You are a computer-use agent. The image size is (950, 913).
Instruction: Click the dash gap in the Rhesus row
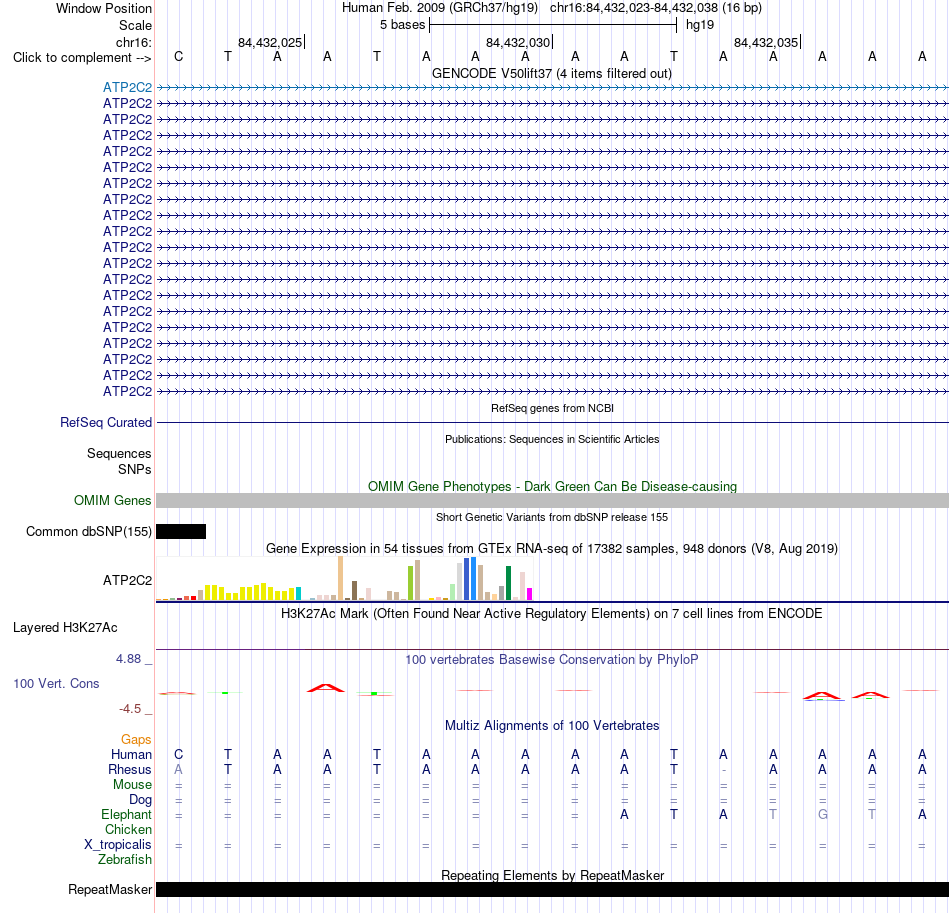[723, 770]
